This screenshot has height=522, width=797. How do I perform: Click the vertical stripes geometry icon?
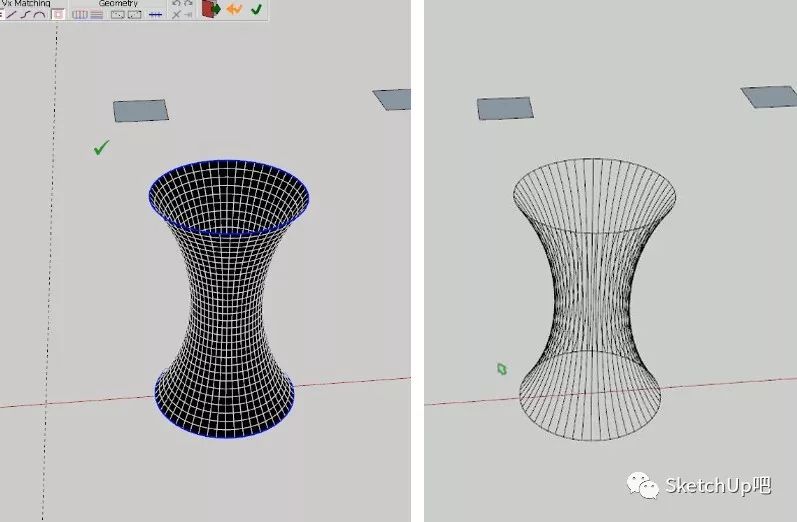tap(80, 15)
